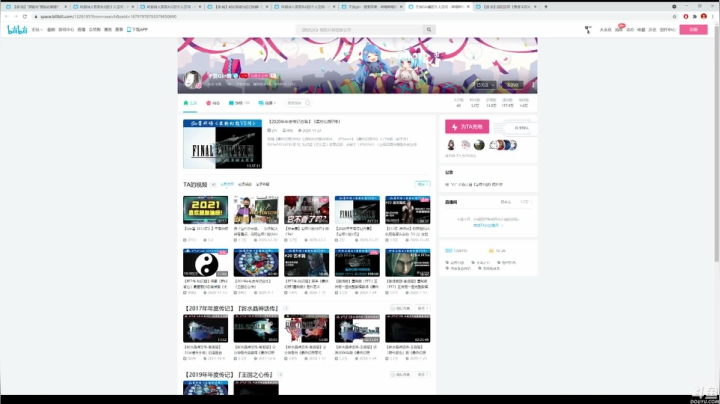Open the featured Final Fantasy VII Remake thumbnail
This screenshot has height=404, width=720.
click(x=222, y=144)
